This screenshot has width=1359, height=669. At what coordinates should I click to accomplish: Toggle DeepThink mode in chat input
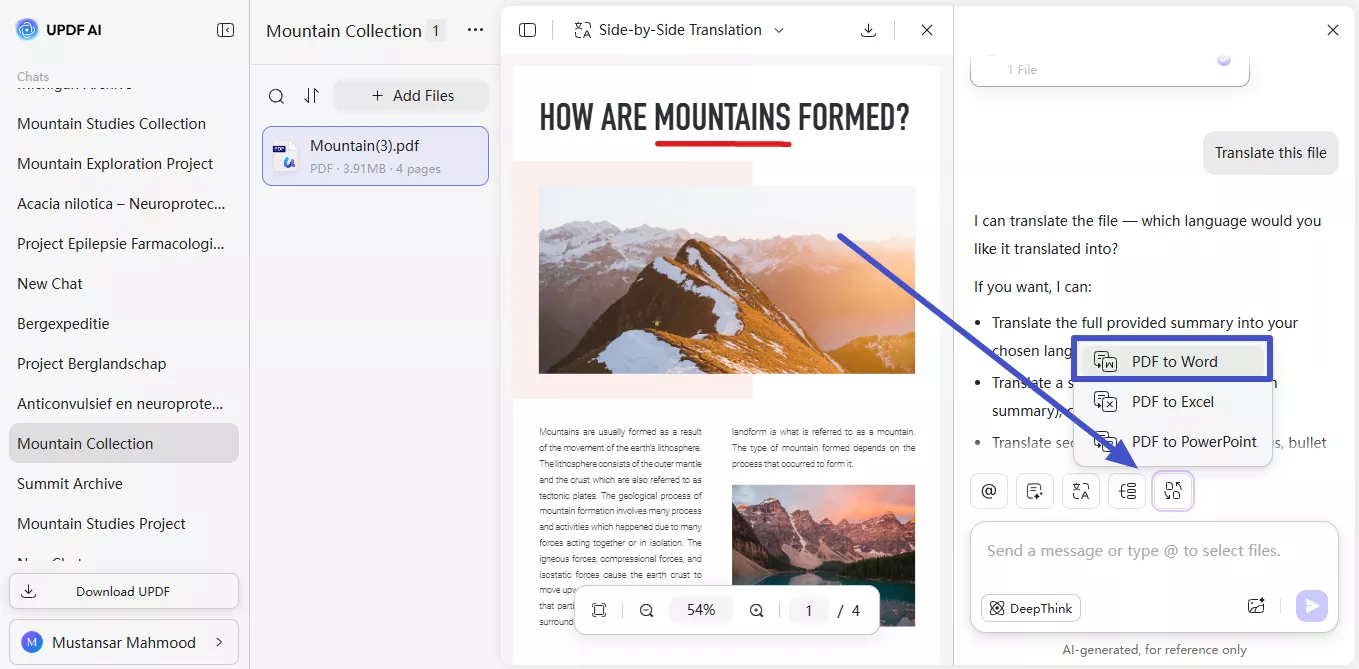tap(1030, 607)
